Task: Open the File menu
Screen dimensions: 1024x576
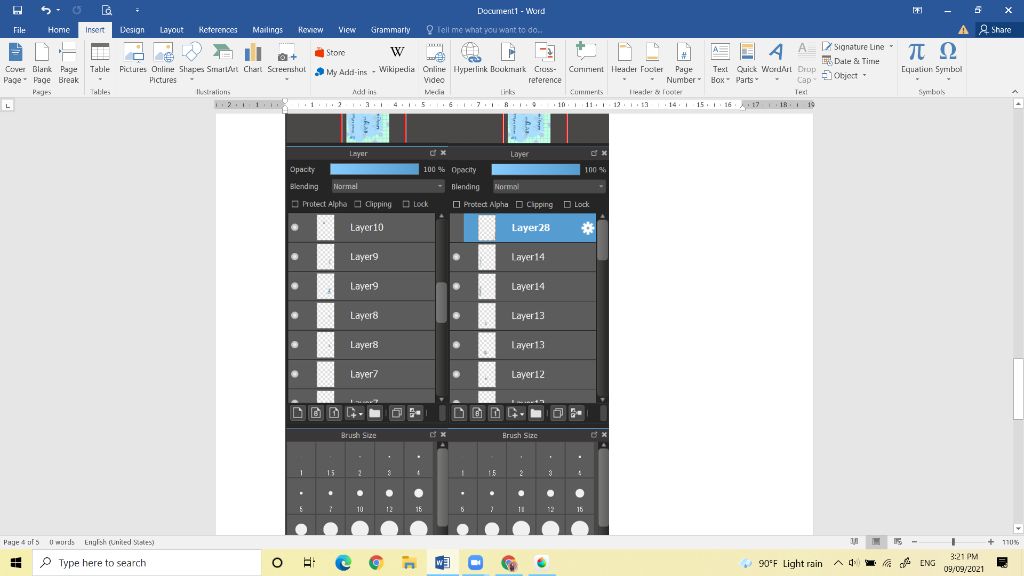Action: (x=20, y=29)
